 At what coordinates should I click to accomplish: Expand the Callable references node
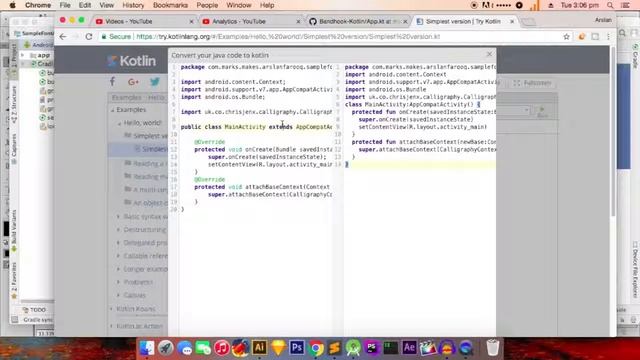pyautogui.click(x=118, y=256)
